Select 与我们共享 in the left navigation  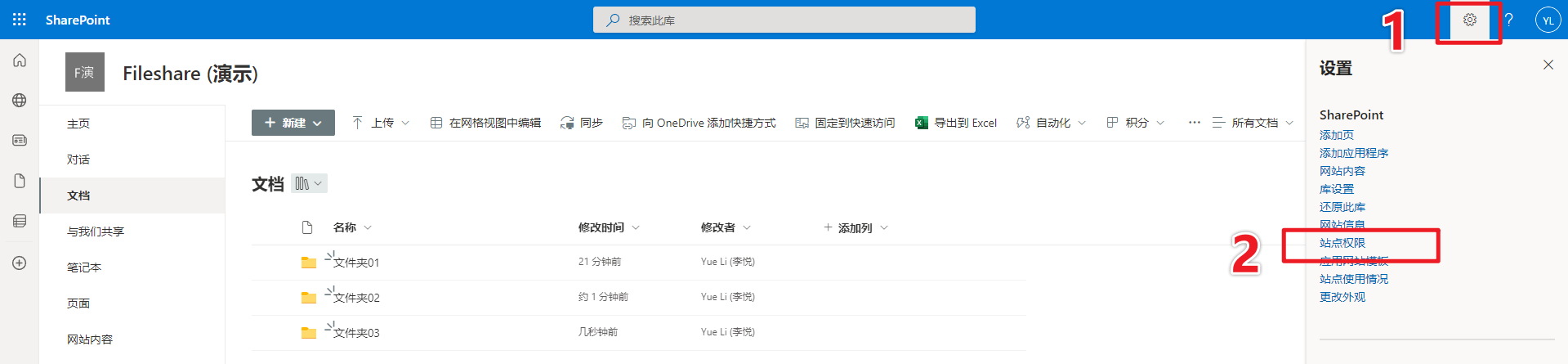(x=96, y=231)
